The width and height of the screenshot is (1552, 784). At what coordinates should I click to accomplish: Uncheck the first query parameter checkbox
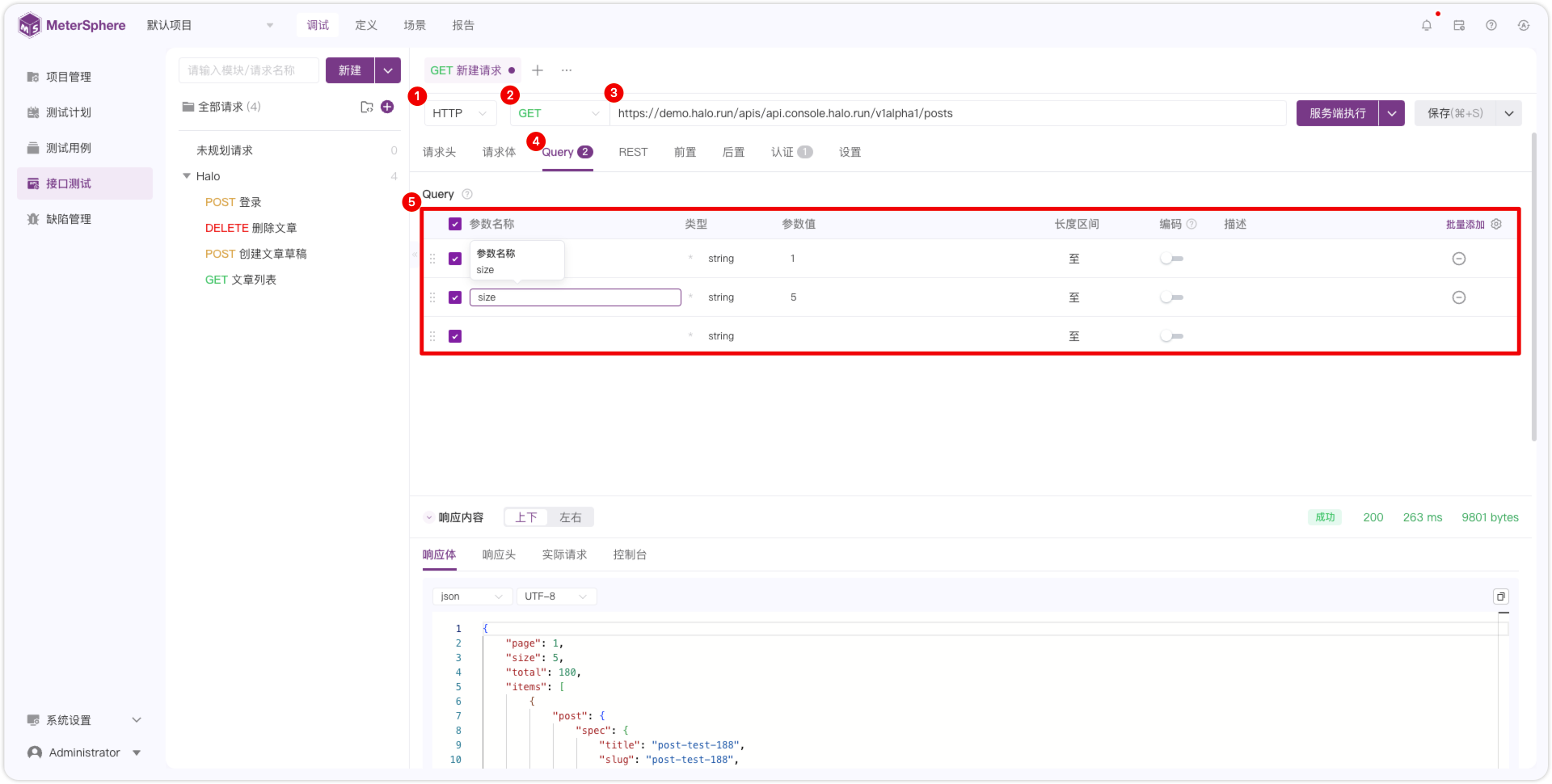point(455,259)
